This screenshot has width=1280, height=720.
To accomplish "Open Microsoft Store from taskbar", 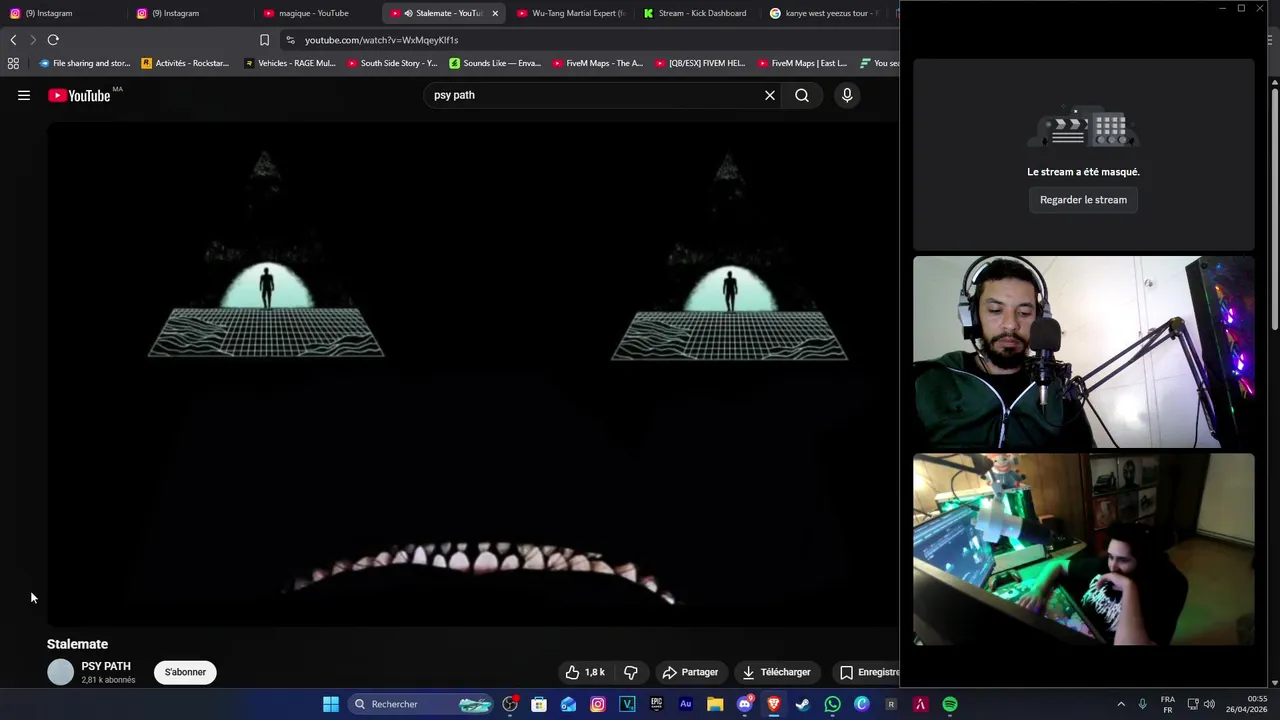I will coord(539,704).
